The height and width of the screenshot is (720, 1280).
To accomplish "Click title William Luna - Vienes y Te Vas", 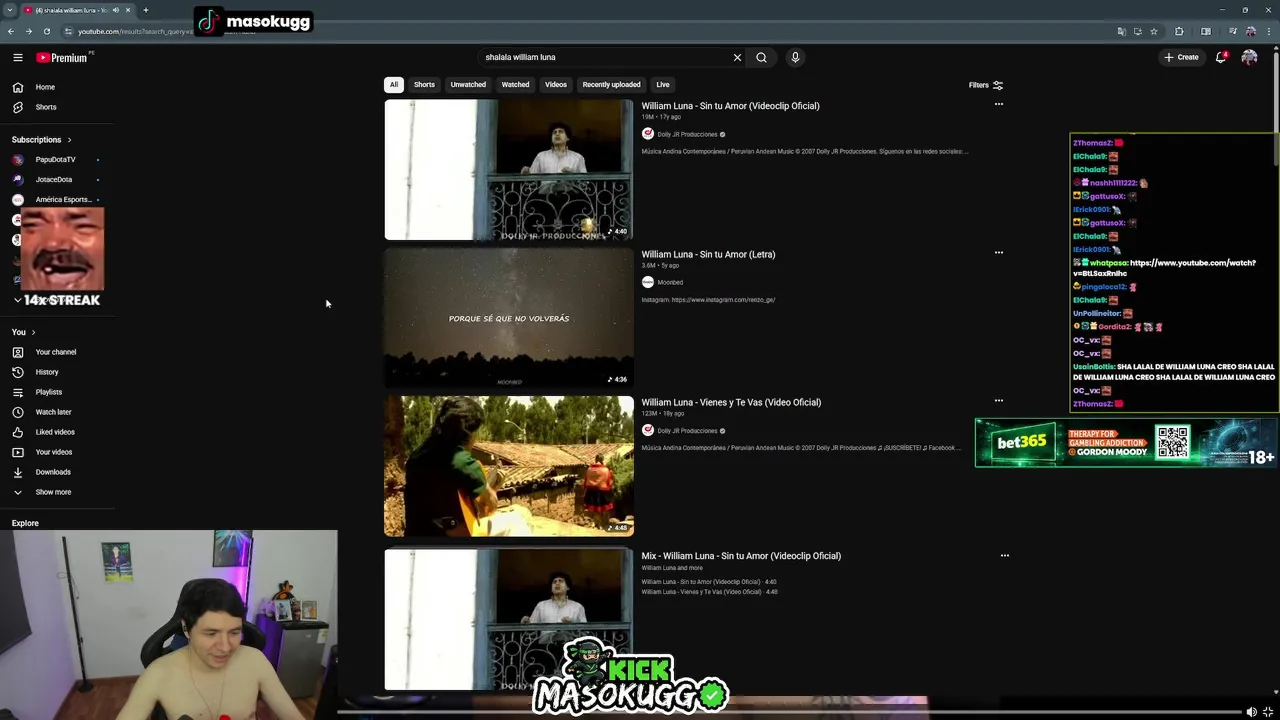I will [x=731, y=403].
